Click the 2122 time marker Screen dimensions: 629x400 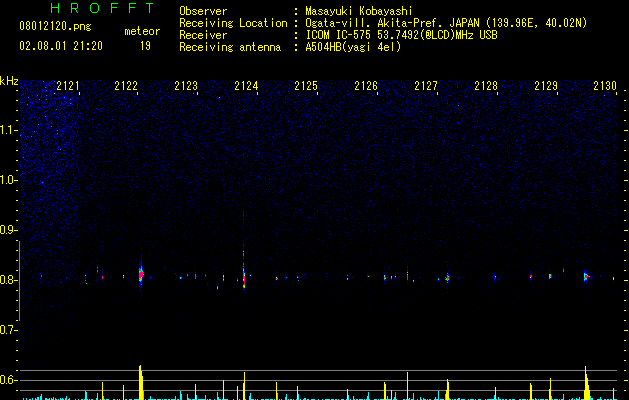pyautogui.click(x=126, y=86)
